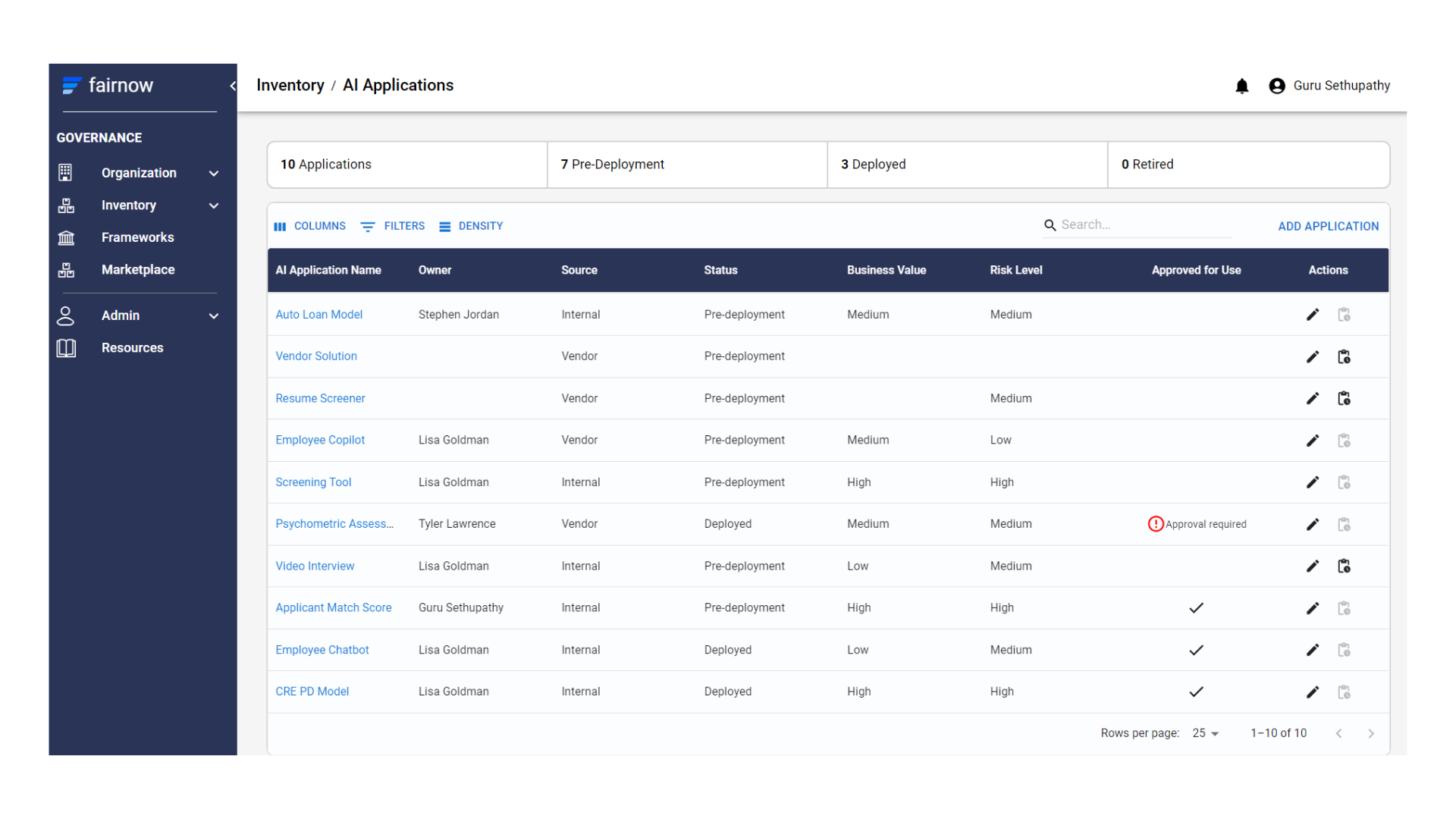Open the Resume Screener application link

[320, 398]
